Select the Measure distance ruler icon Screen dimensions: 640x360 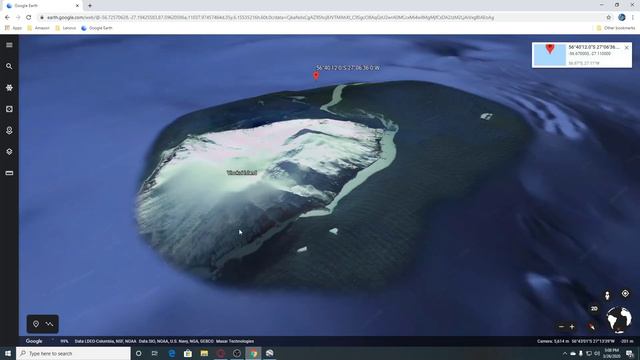[x=9, y=173]
